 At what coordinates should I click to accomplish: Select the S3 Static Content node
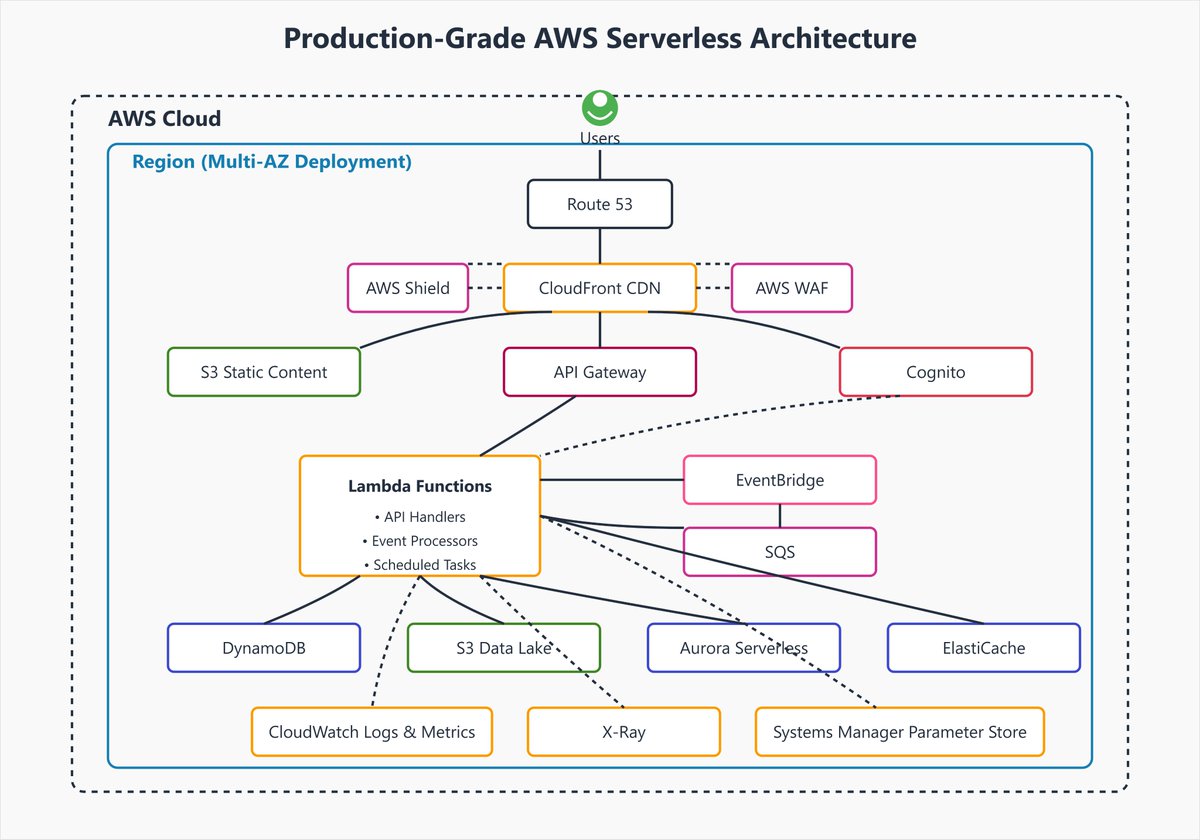263,372
